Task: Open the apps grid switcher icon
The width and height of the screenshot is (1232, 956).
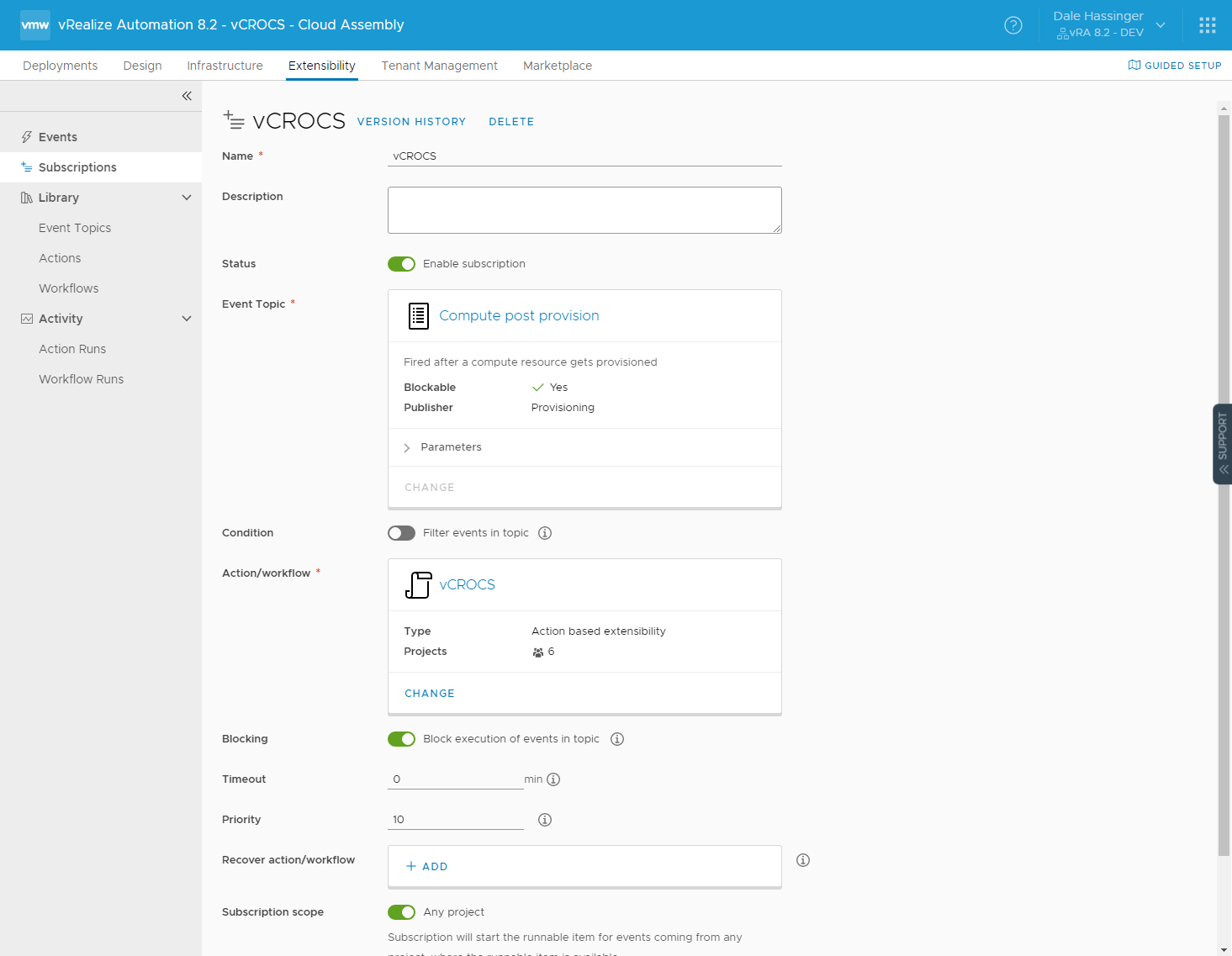Action: (1208, 25)
